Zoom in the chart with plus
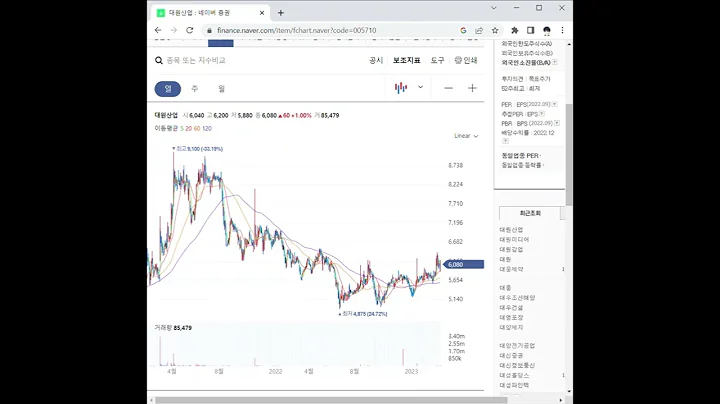The width and height of the screenshot is (720, 404). click(x=472, y=88)
